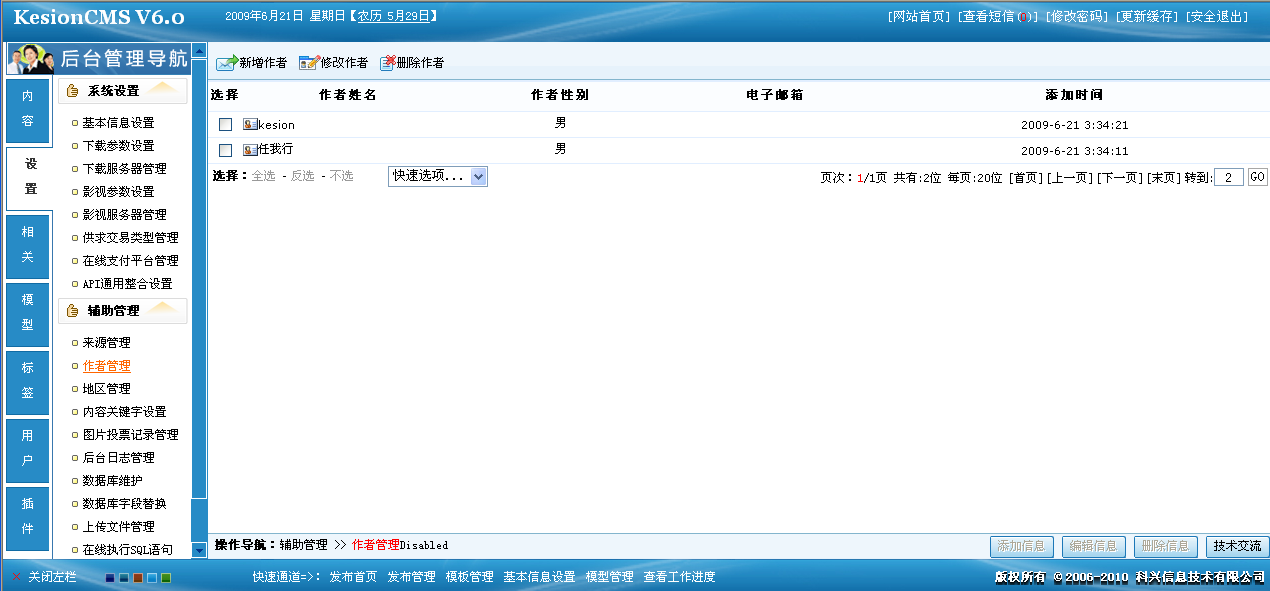The image size is (1270, 591).
Task: Open the 用户 side tab
Action: (27, 448)
